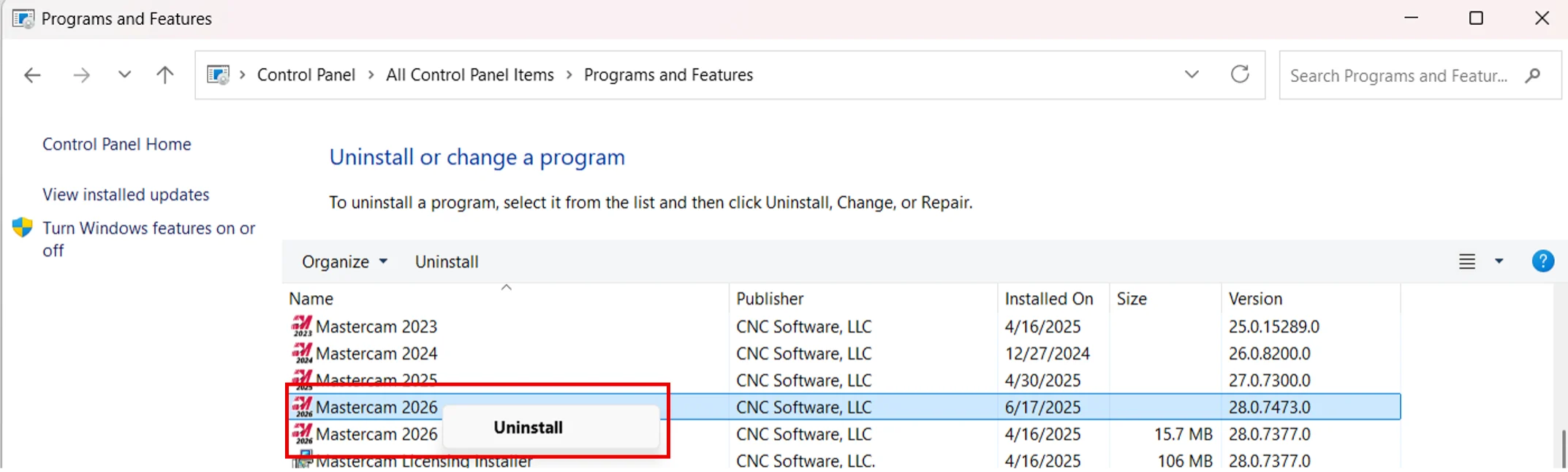Click icon of Mastercam 2026 version 28.0.7473.0
Viewport: 1568px width, 472px height.
(302, 407)
